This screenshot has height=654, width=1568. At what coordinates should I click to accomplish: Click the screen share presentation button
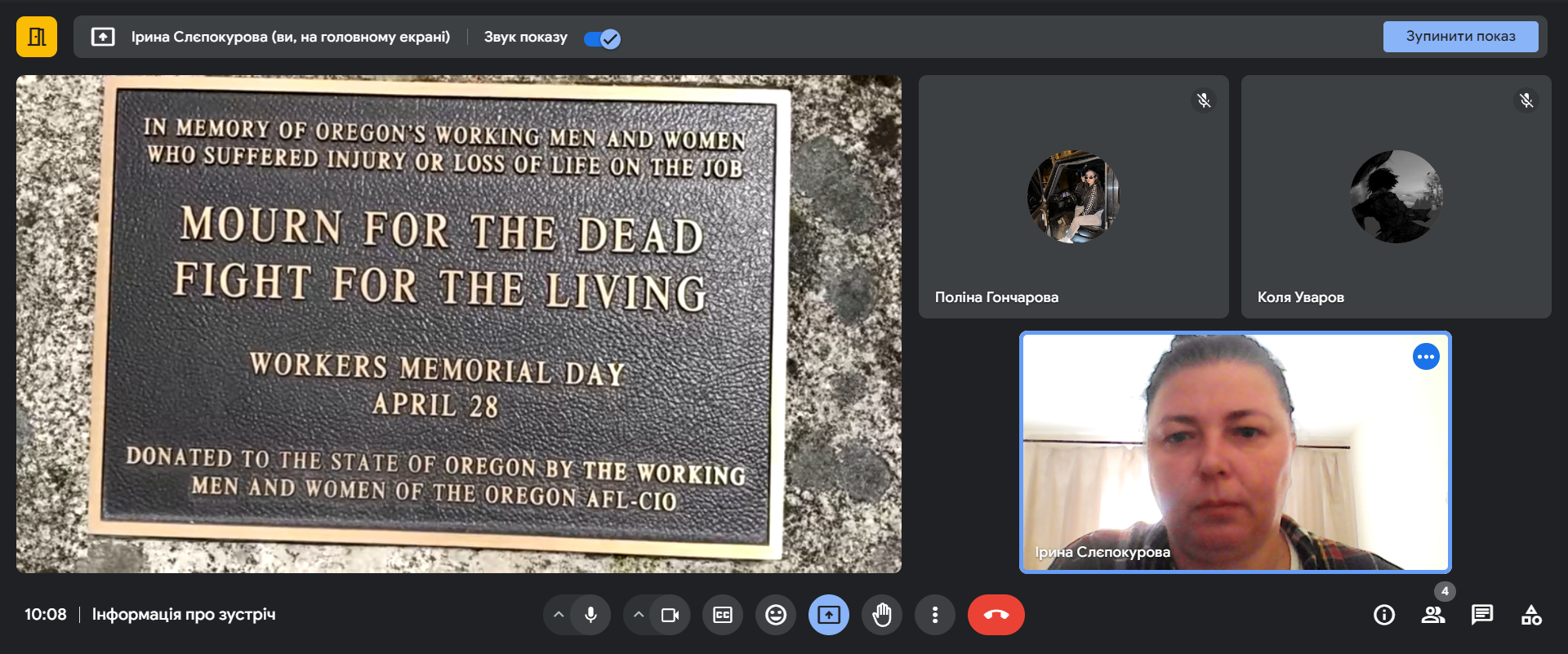pyautogui.click(x=829, y=615)
